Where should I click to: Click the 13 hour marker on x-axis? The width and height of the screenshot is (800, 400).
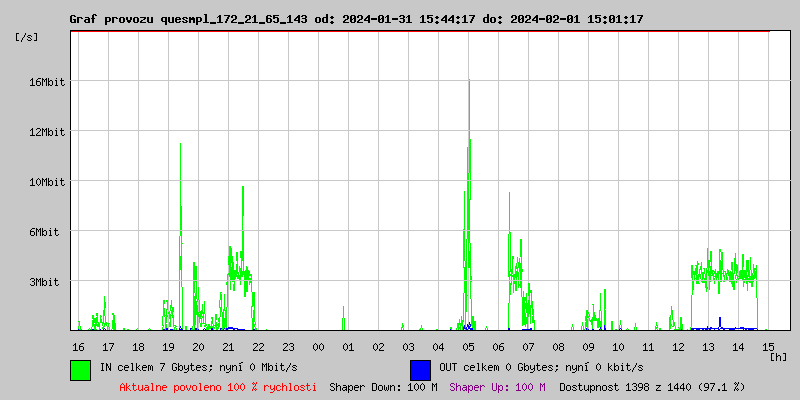pos(708,346)
